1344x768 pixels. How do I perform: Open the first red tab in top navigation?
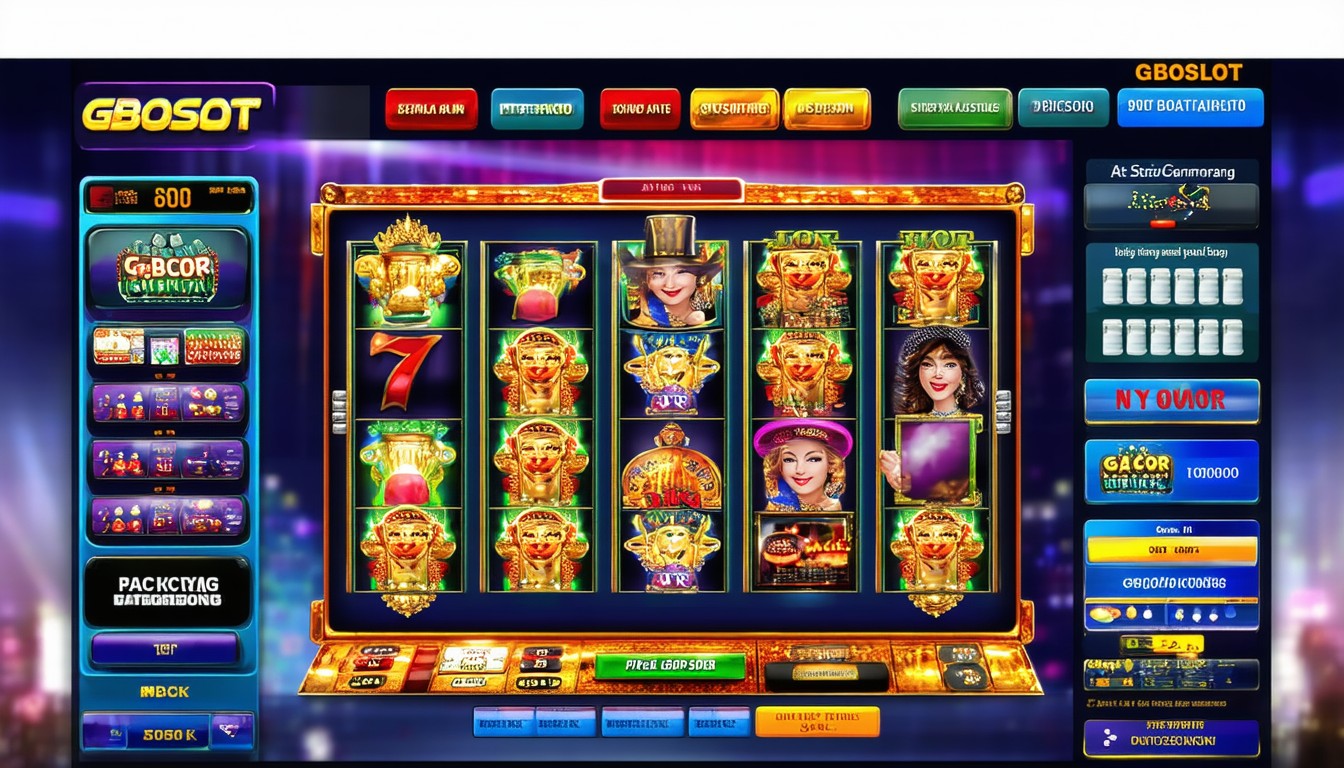click(x=431, y=109)
